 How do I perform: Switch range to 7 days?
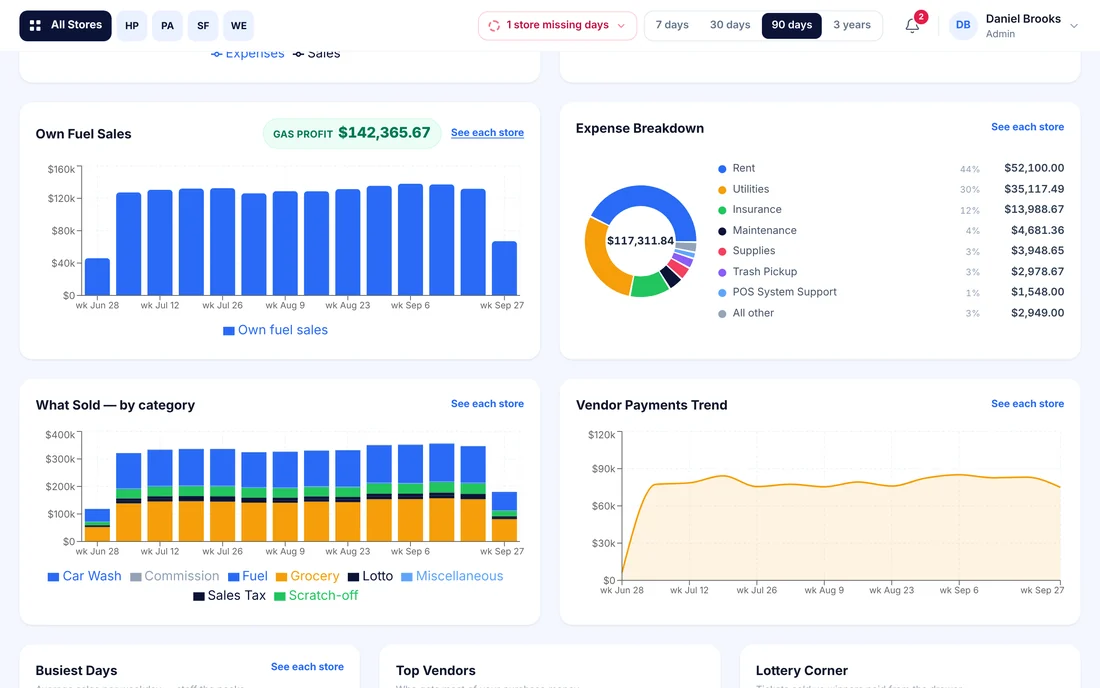pos(672,25)
